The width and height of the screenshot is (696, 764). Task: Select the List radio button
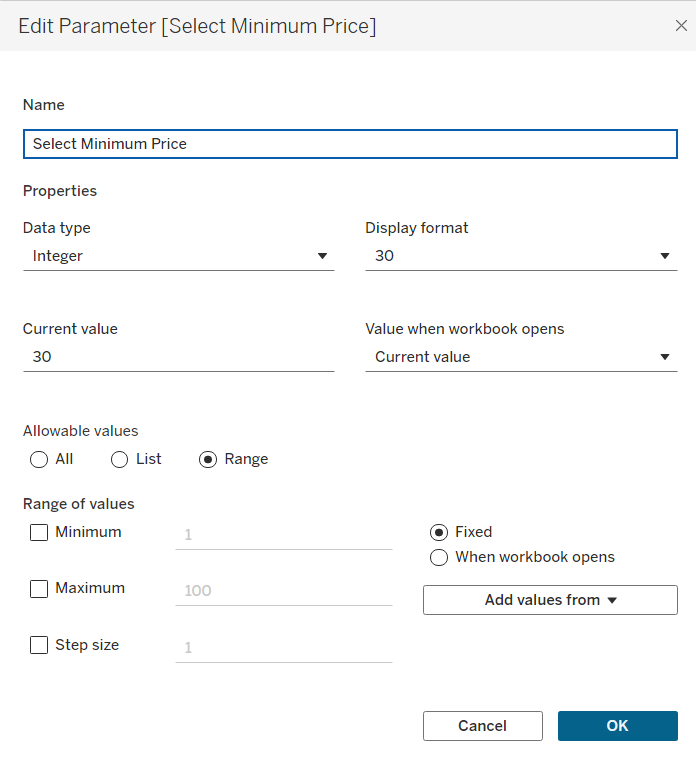[x=119, y=460]
